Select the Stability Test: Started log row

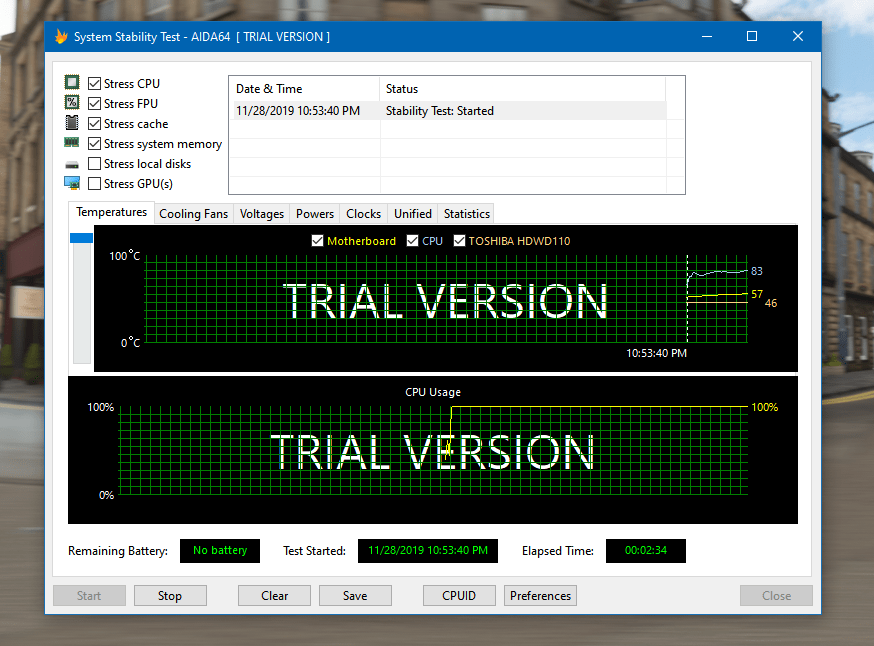click(448, 111)
